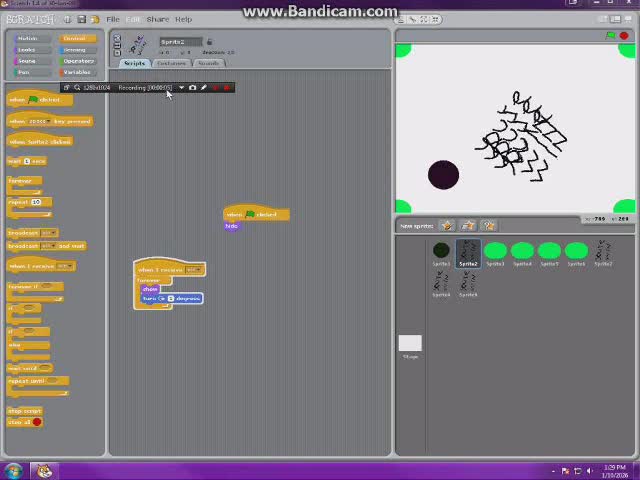Click the 'stop script' block in palette
Viewport: 640px width, 480px height.
[x=25, y=411]
